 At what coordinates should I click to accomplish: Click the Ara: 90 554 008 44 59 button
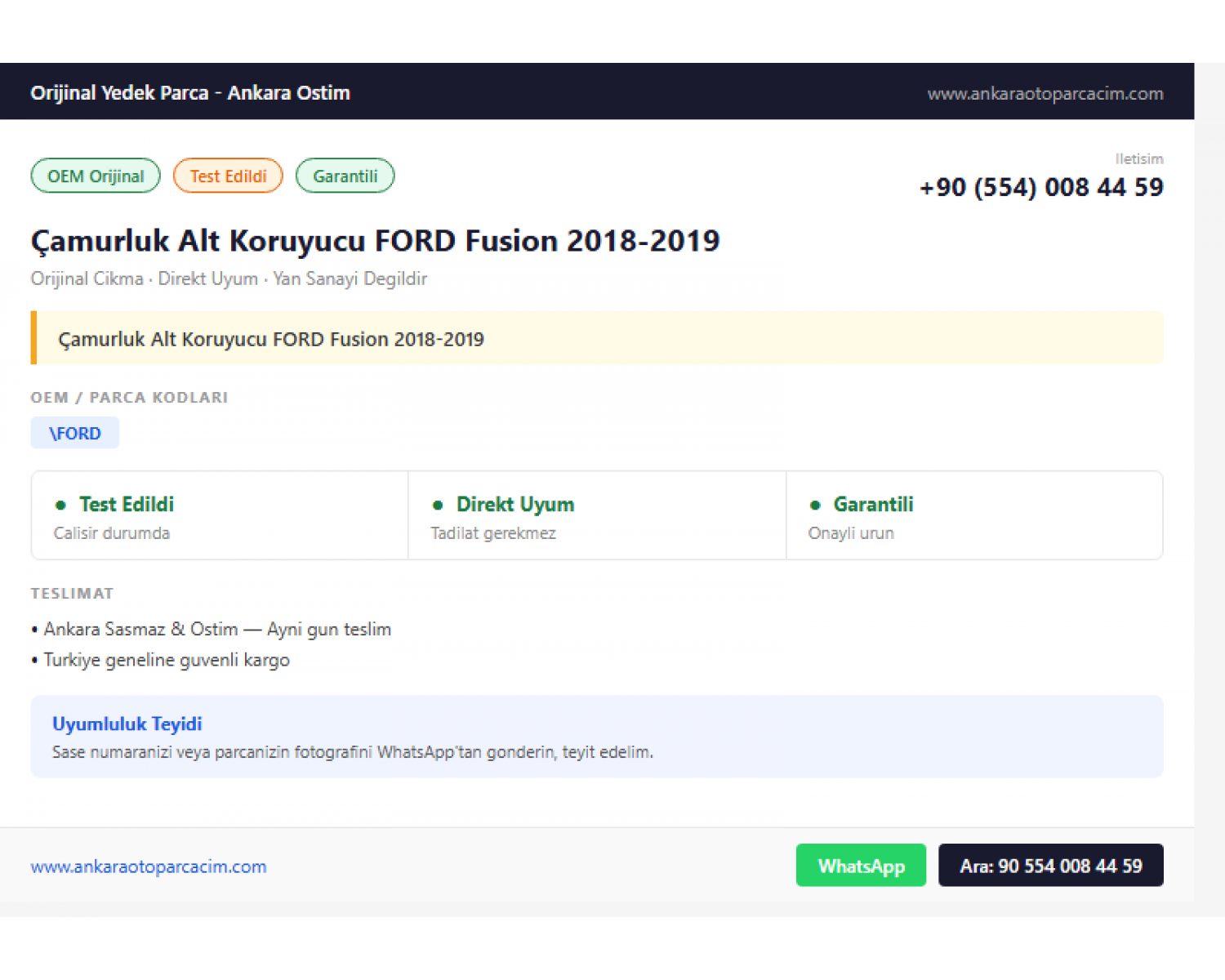(1050, 865)
